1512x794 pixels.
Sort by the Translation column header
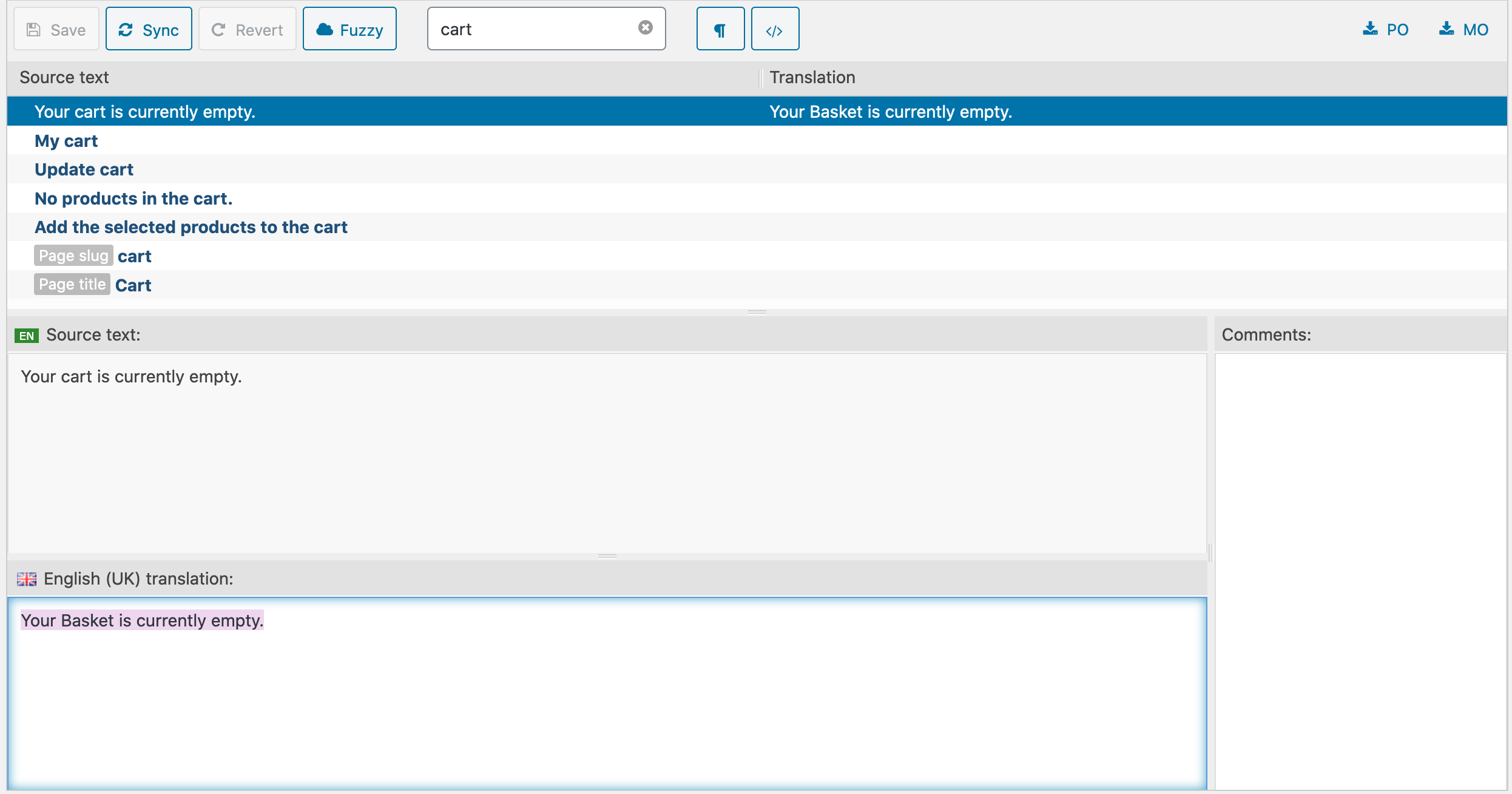(812, 78)
